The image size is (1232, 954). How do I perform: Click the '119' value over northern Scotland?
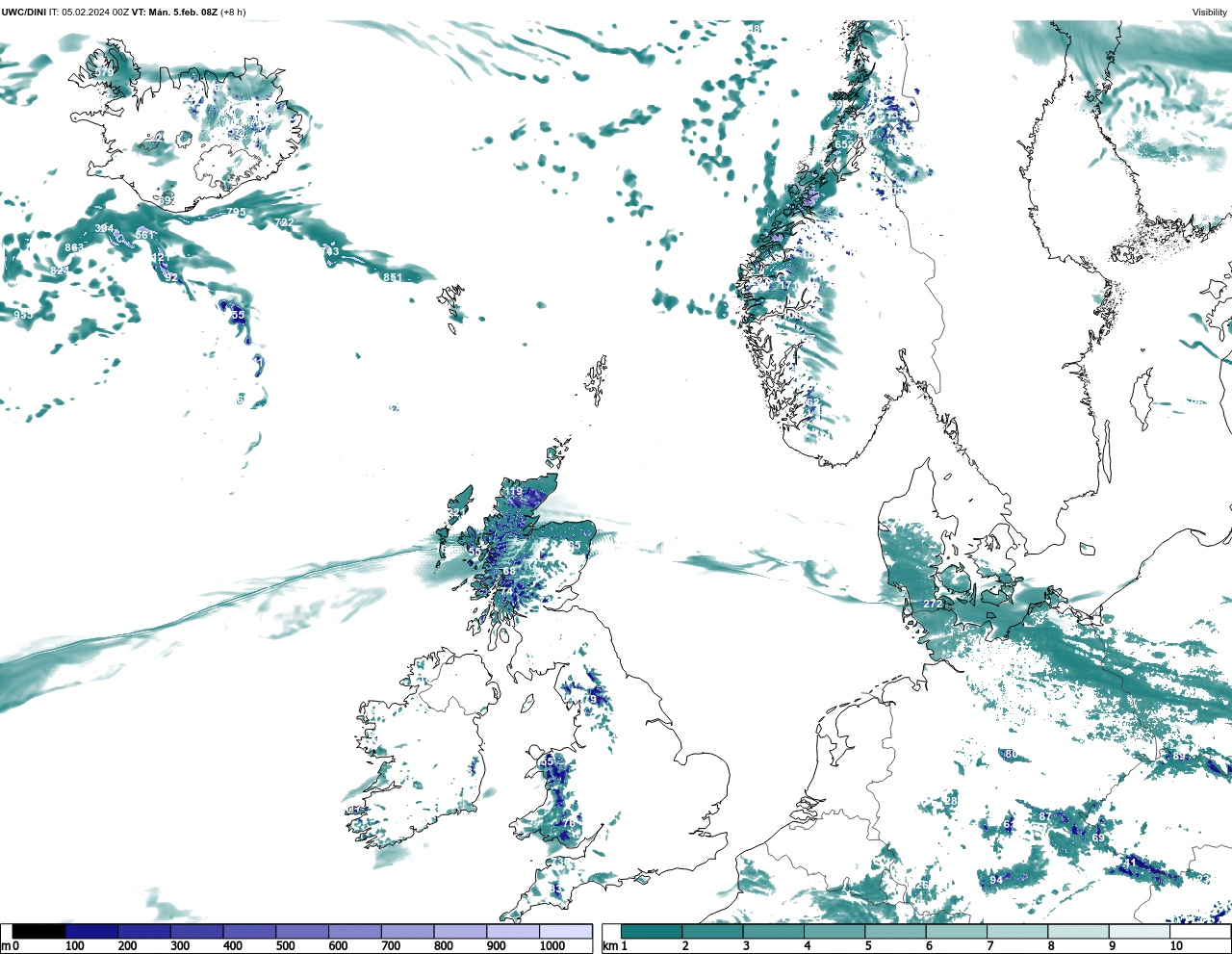[x=513, y=491]
